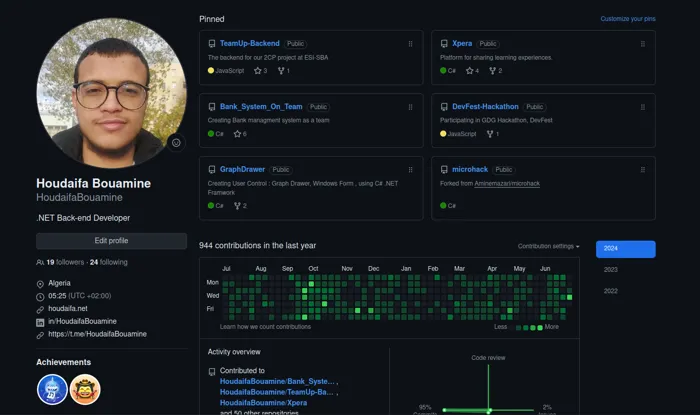The width and height of the screenshot is (700, 415).
Task: Click the repo icon beside GraphDrawer
Action: [212, 170]
